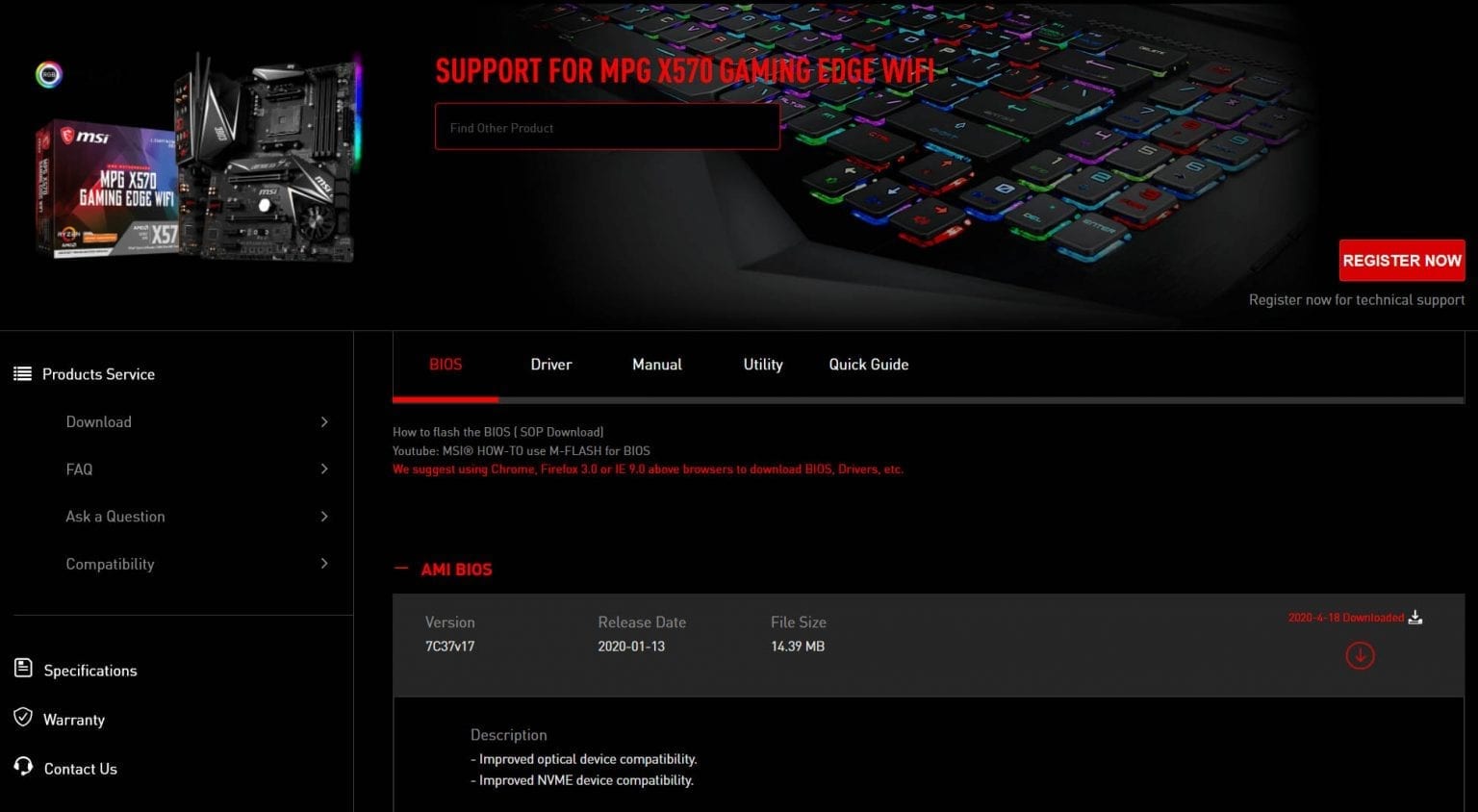Collapse the AMI BIOS section minus sign
This screenshot has height=812, width=1478.
click(401, 569)
